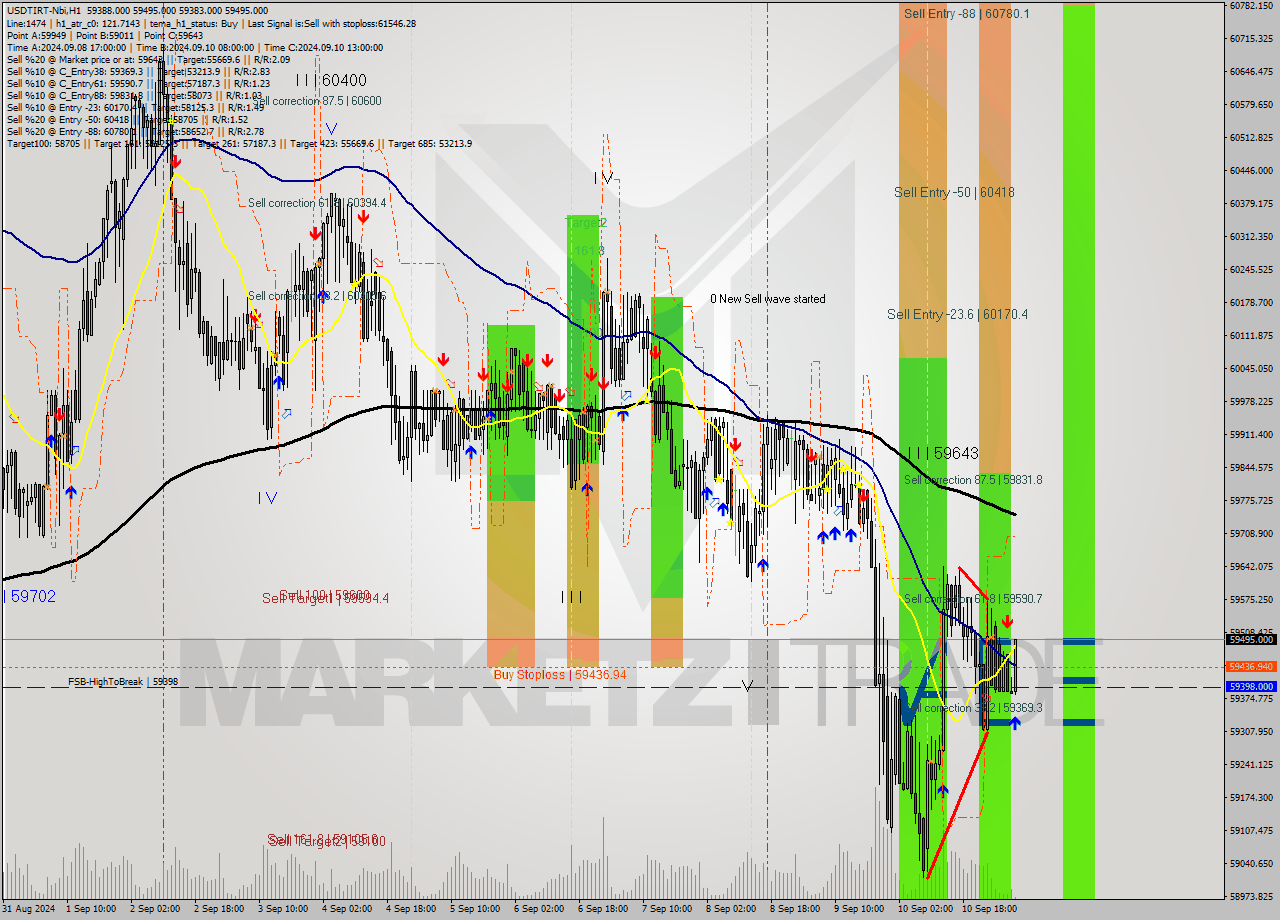Select the 'FSB-HighToBreak | 59398' level label

(123, 682)
